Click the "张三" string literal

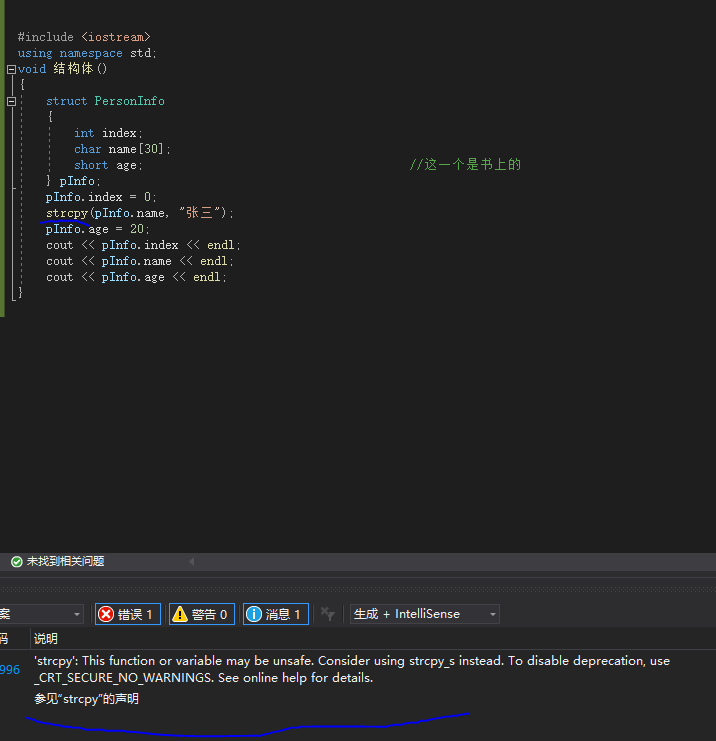(x=199, y=213)
